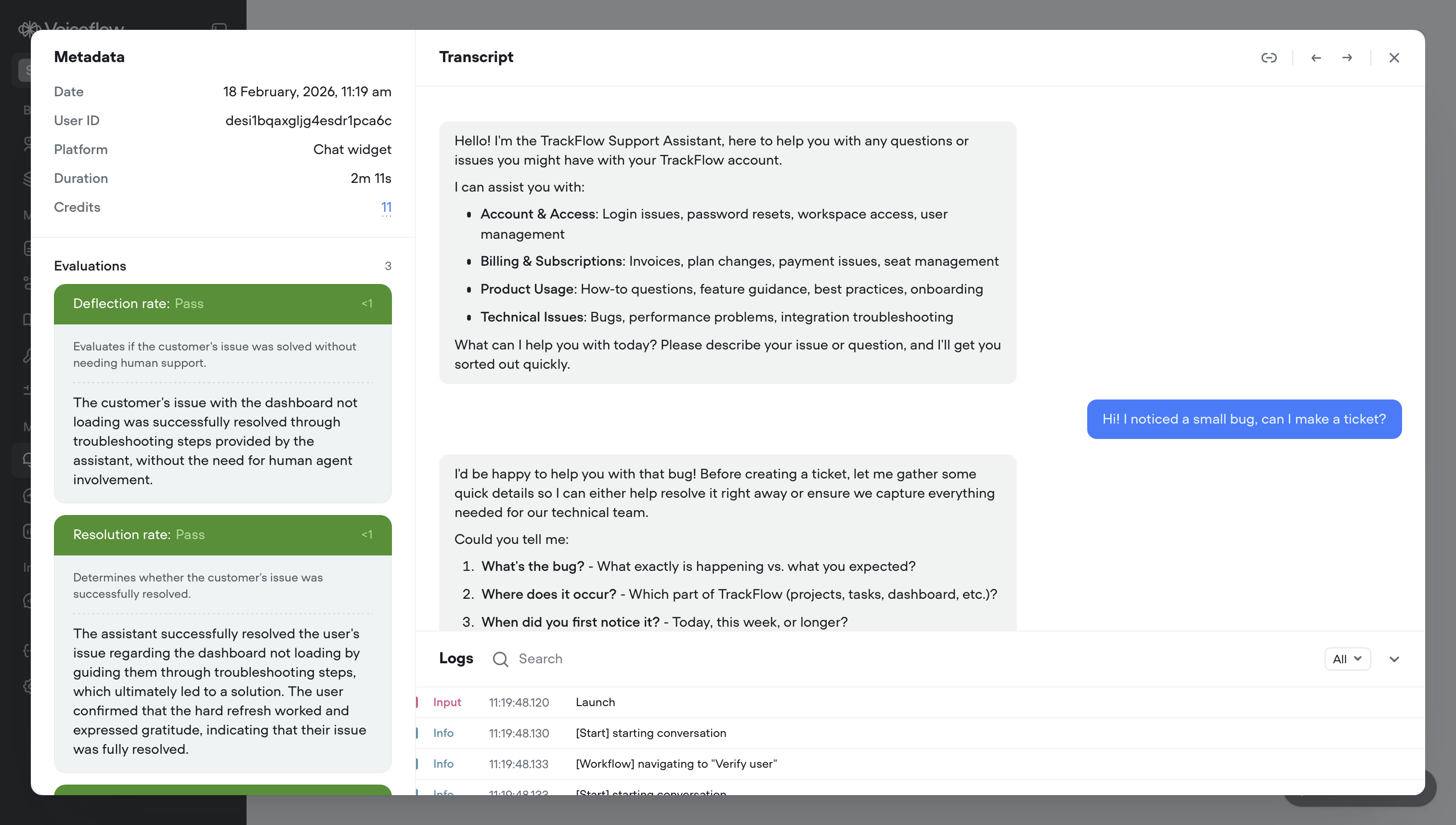The image size is (1456, 825).
Task: Click the Evaluations section heading
Action: click(x=90, y=266)
